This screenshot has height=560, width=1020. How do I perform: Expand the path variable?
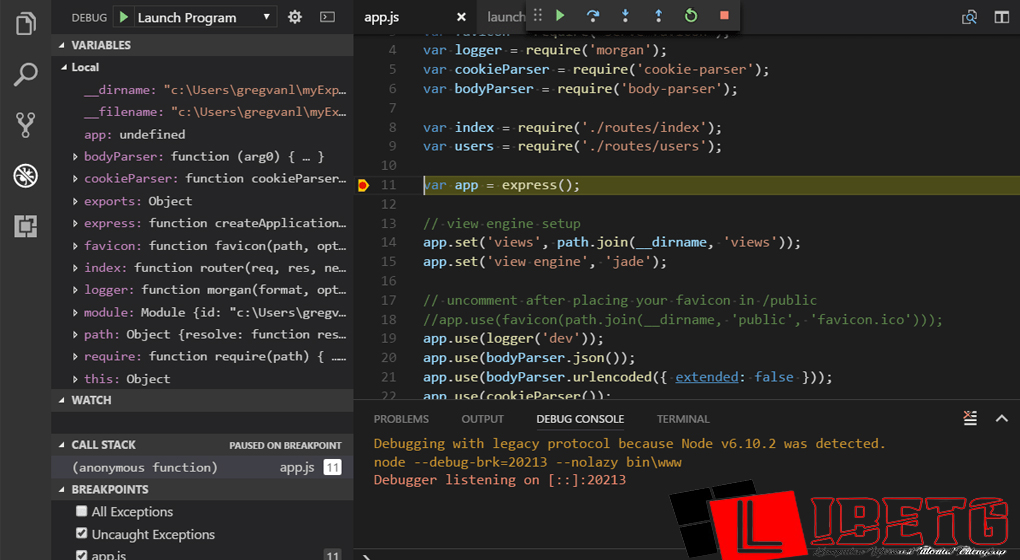(75, 334)
